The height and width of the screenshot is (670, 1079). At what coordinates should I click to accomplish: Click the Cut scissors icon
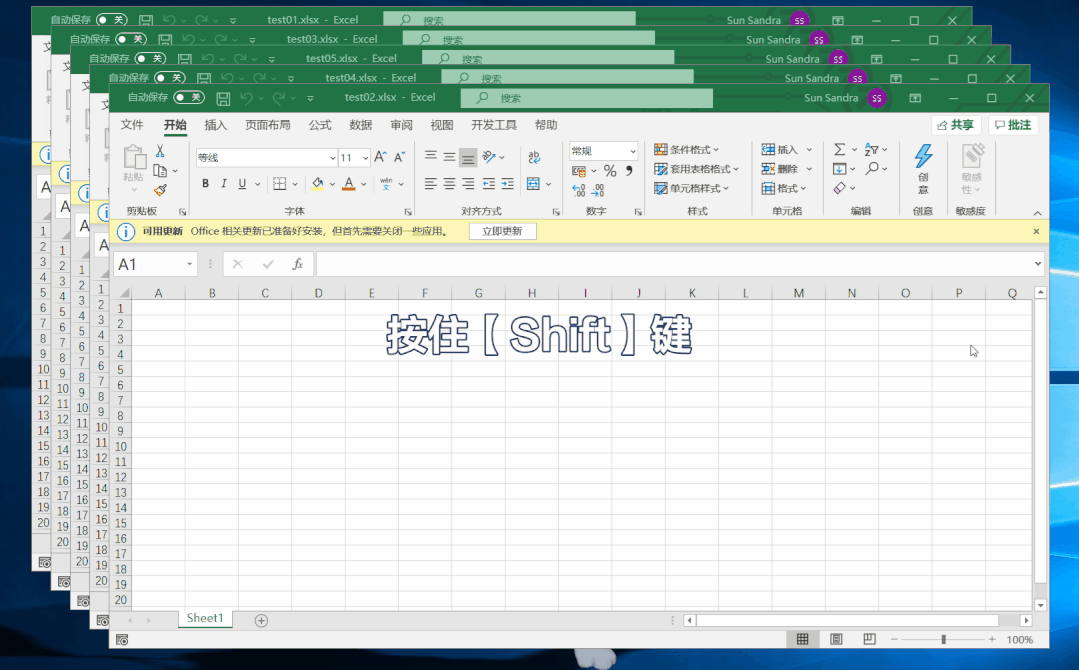[x=160, y=151]
